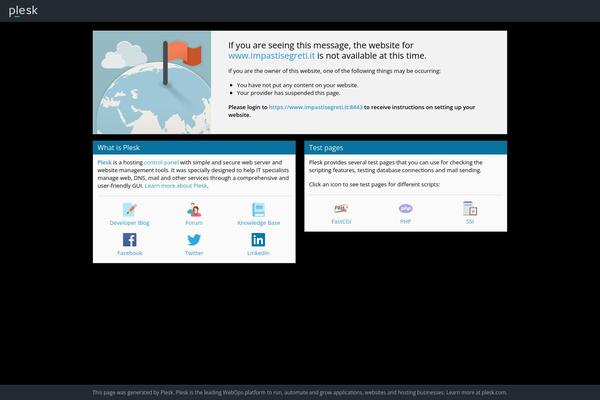Image resolution: width=600 pixels, height=400 pixels.
Task: Open the PHP test page icon
Action: (406, 208)
